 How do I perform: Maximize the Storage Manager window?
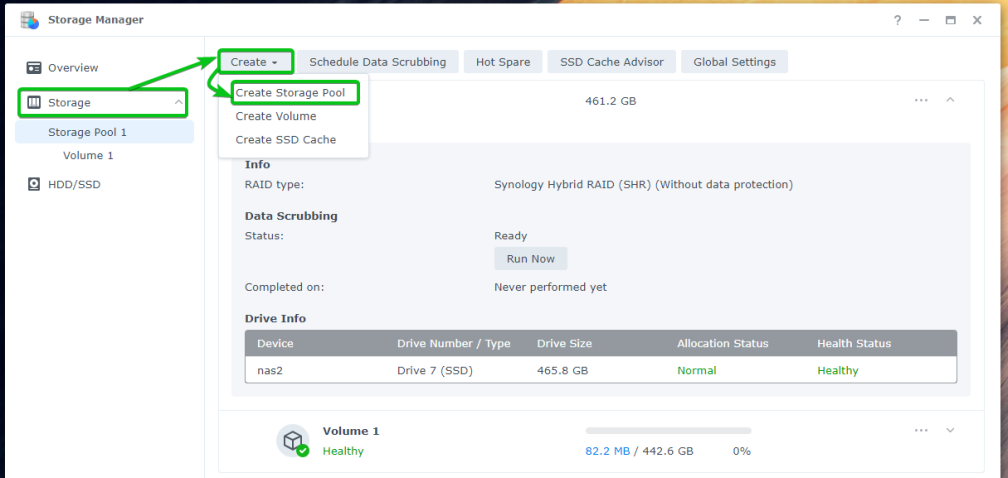(951, 21)
